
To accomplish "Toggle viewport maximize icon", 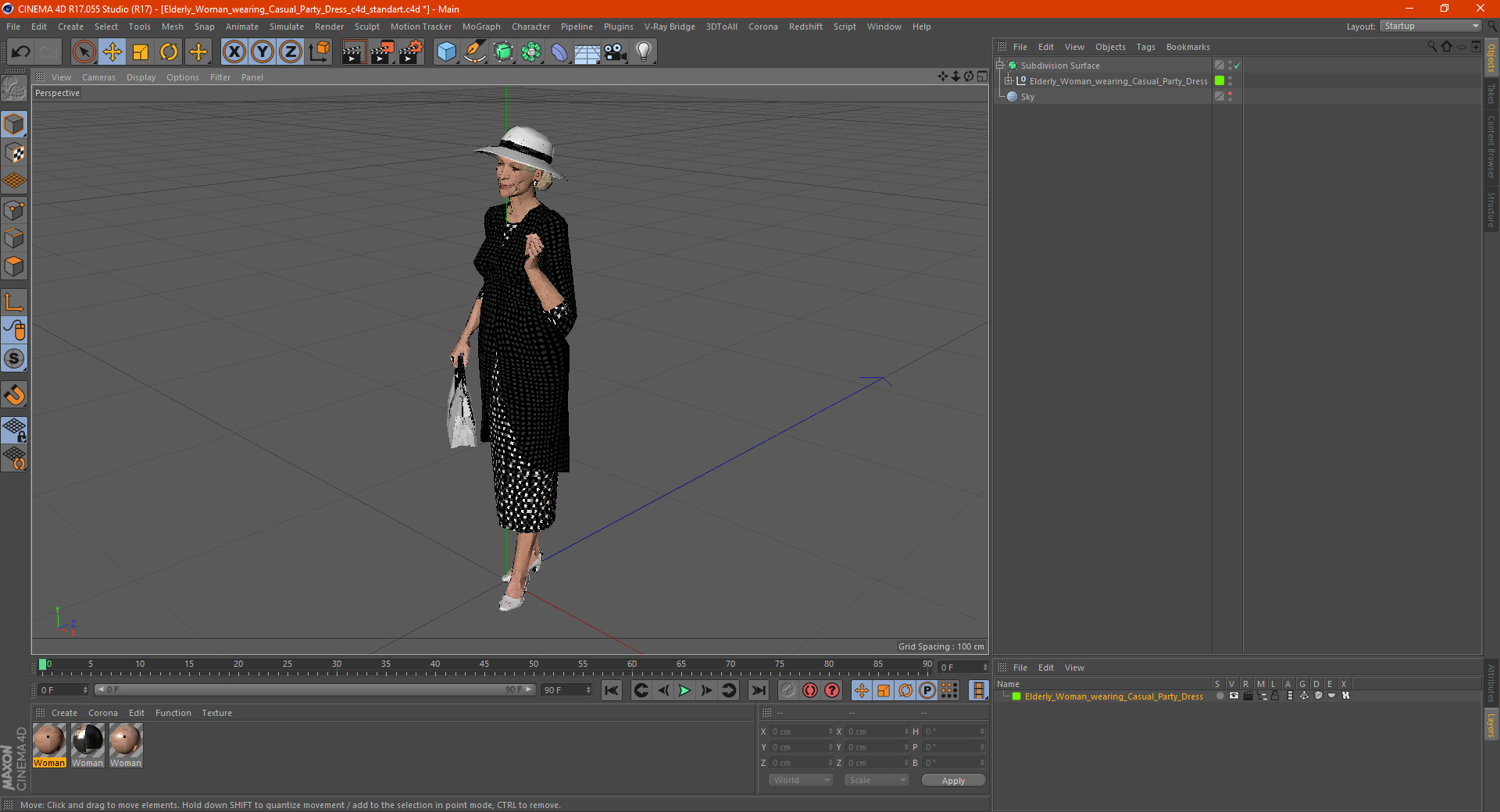I will tap(982, 77).
